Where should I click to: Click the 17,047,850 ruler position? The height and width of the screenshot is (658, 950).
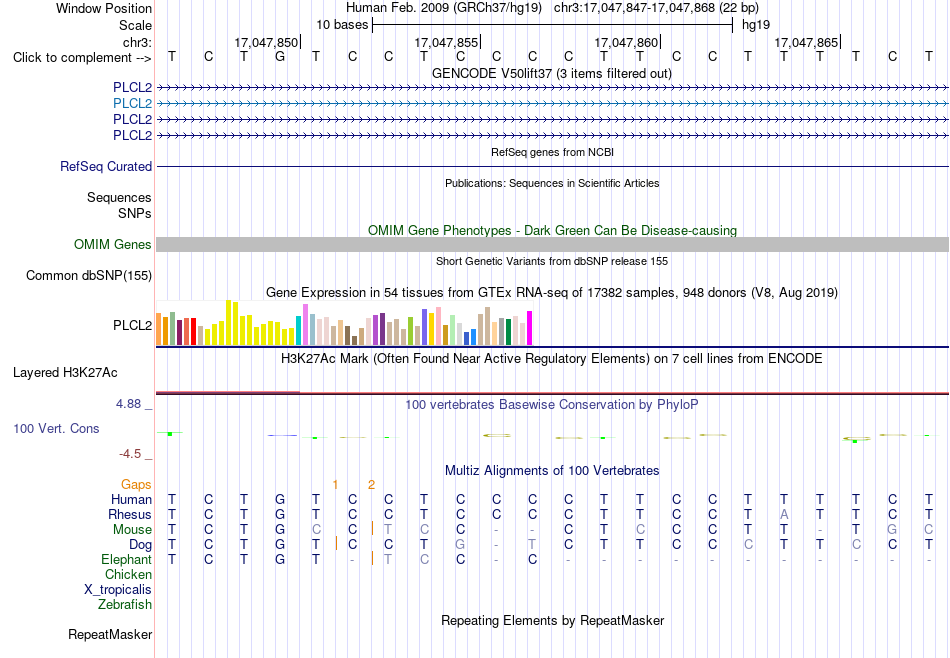coord(267,42)
